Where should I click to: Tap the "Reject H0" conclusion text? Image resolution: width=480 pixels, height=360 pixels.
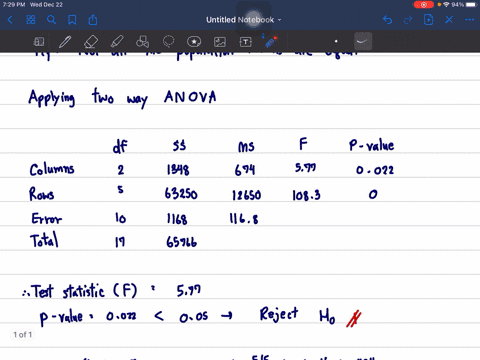[297, 315]
